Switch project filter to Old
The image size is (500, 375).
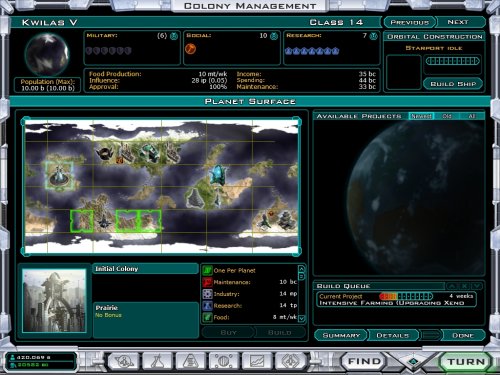(x=447, y=116)
